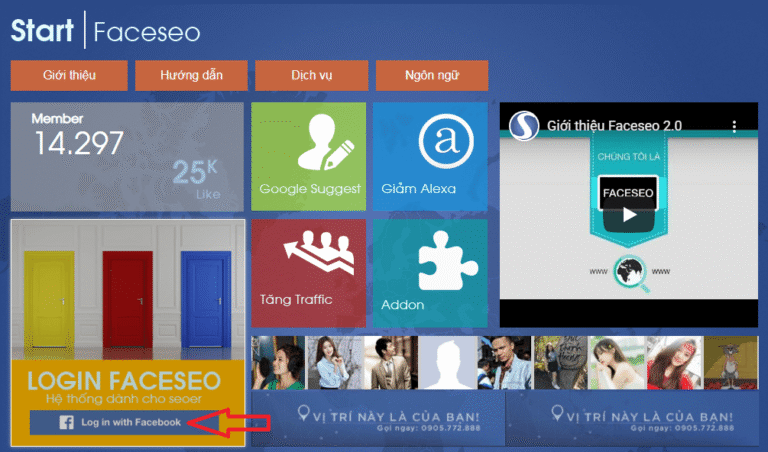The width and height of the screenshot is (768, 452).
Task: Click the Start Faceseo header logo
Action: [106, 30]
